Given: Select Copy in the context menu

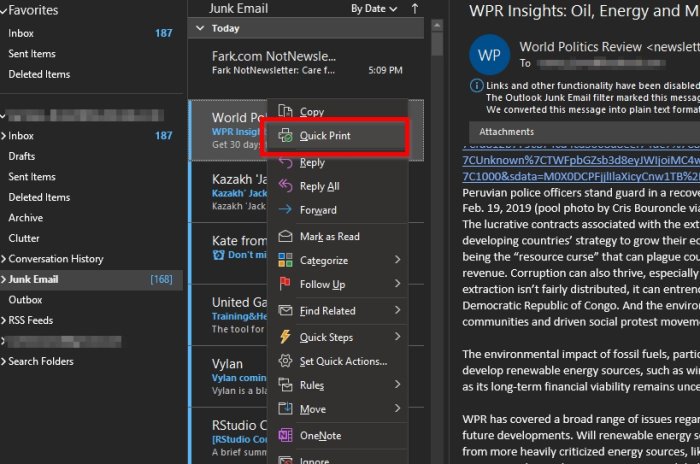Looking at the screenshot, I should pyautogui.click(x=338, y=112).
